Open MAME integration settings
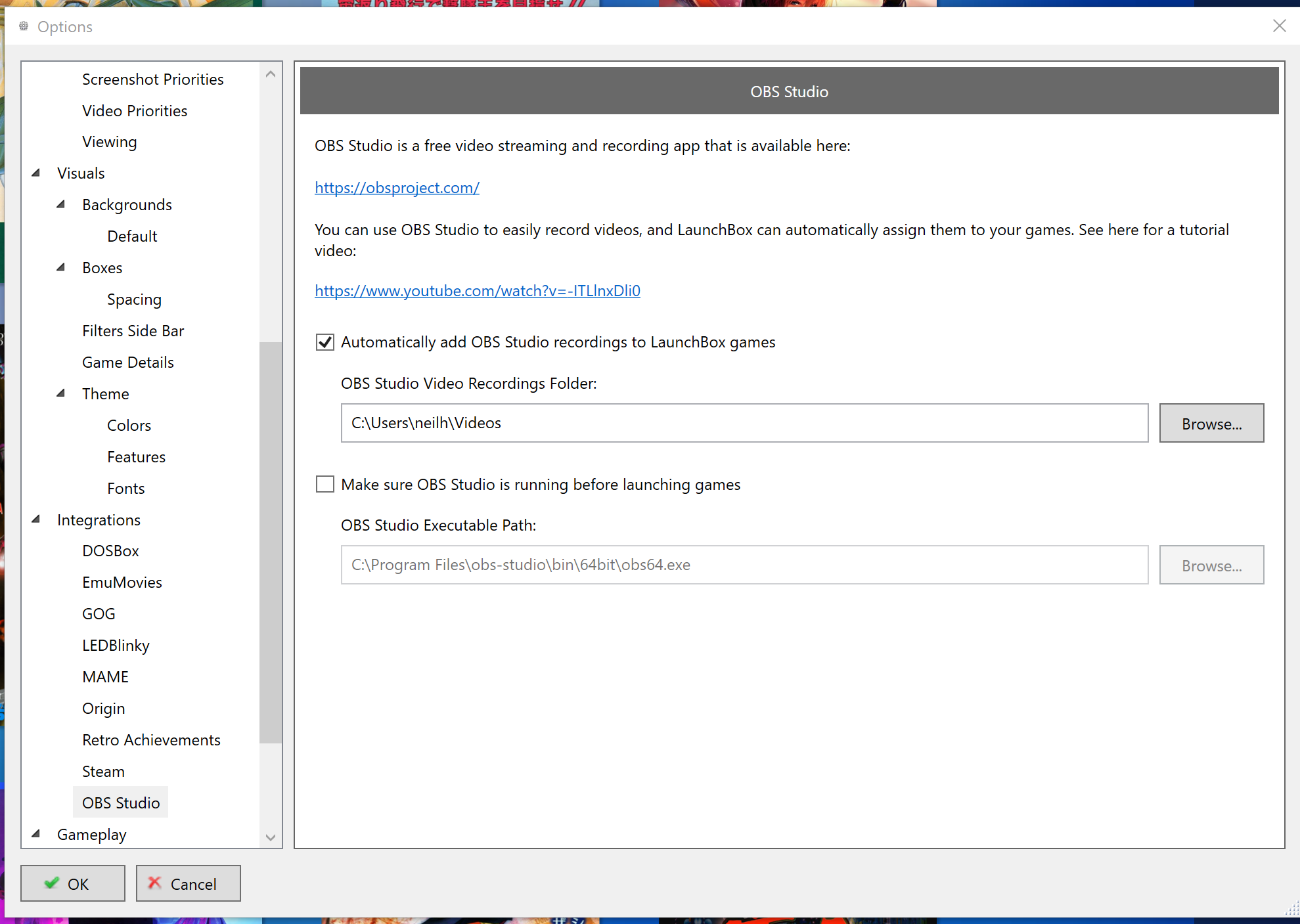Viewport: 1300px width, 924px height. (105, 677)
